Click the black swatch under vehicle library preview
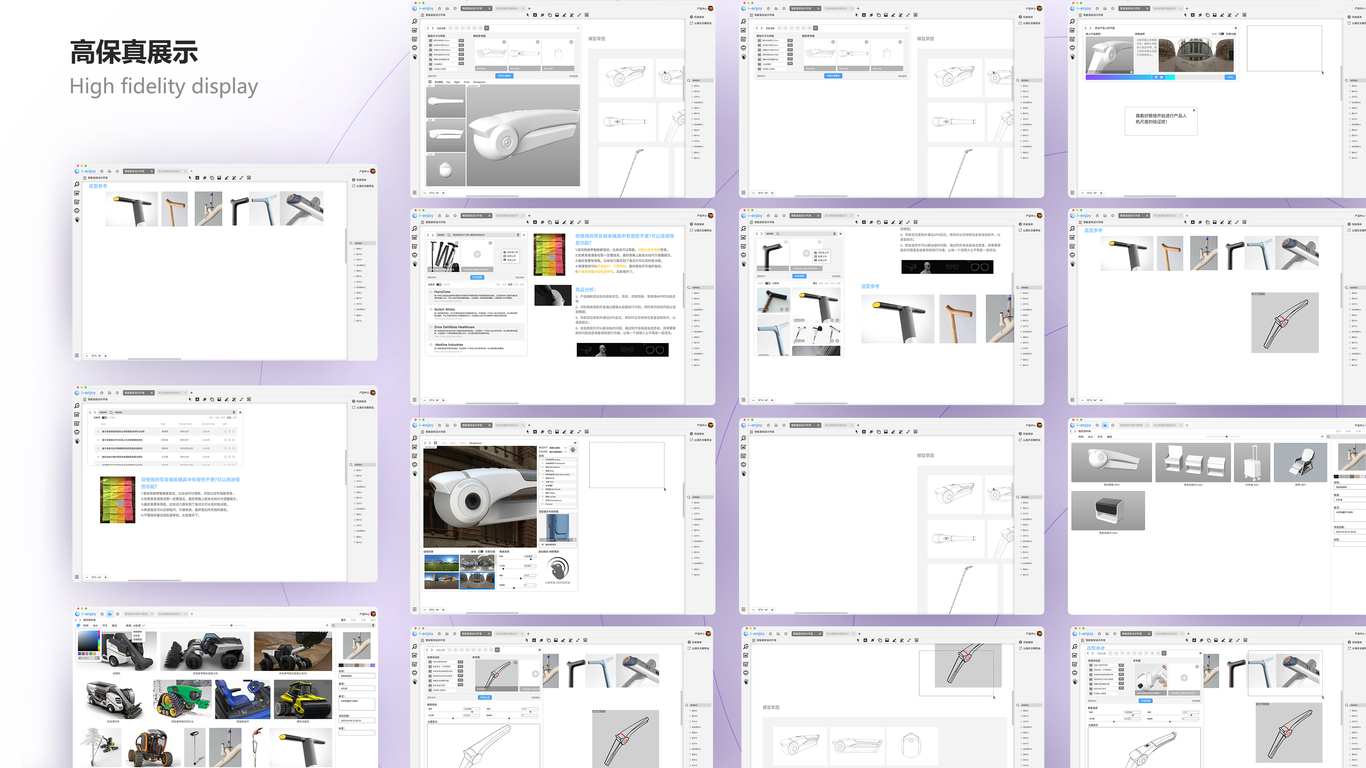This screenshot has height=768, width=1366. click(x=341, y=665)
